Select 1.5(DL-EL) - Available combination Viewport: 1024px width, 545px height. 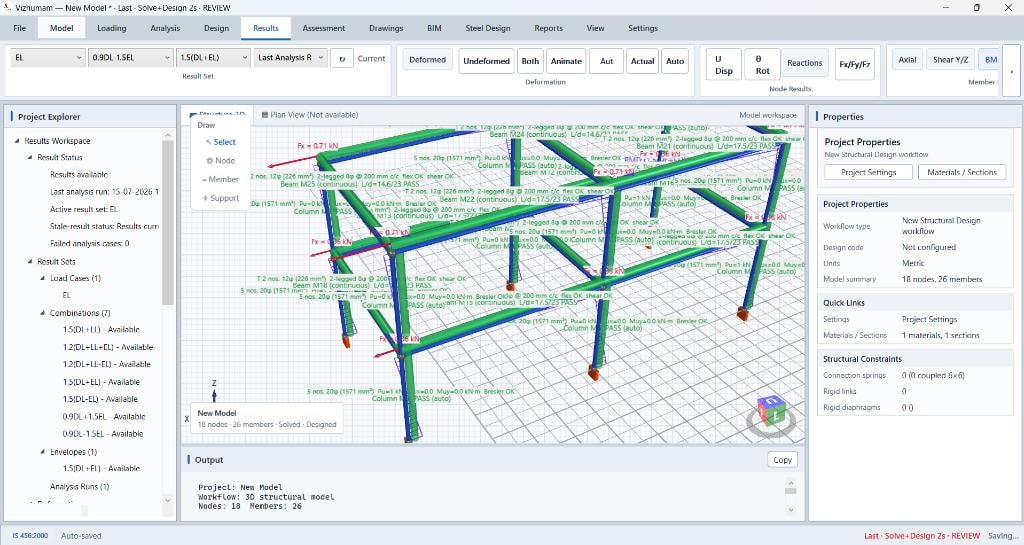[x=100, y=399]
